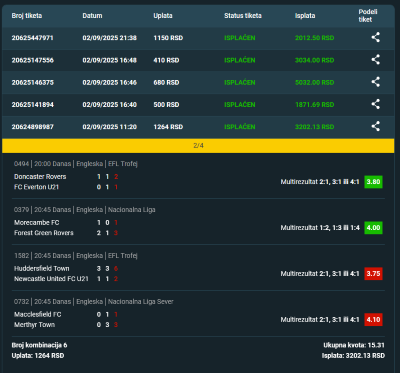
Task: Share ticket 20624898987
Action: [376, 126]
